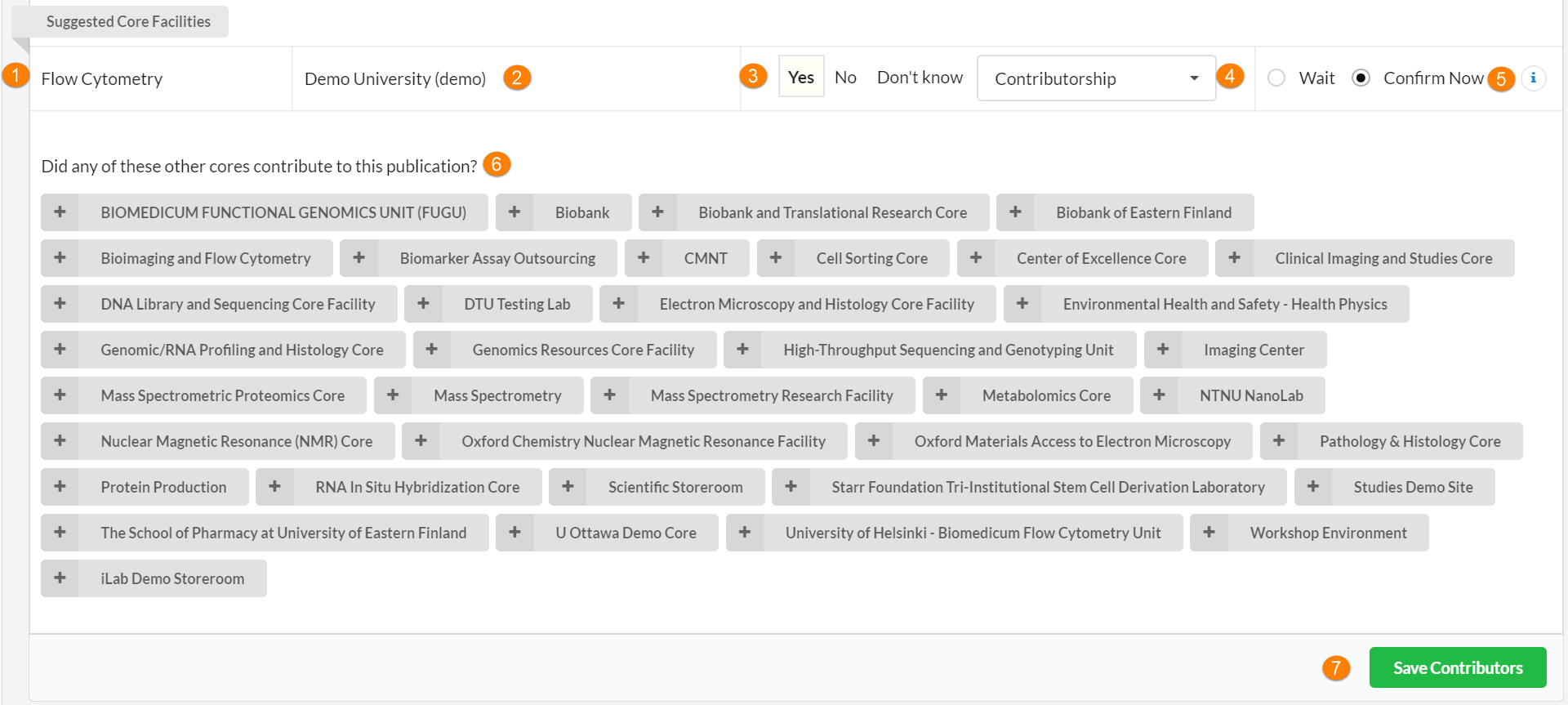Viewport: 1568px width, 705px height.
Task: Click the plus icon for Protein Production
Action: (60, 487)
